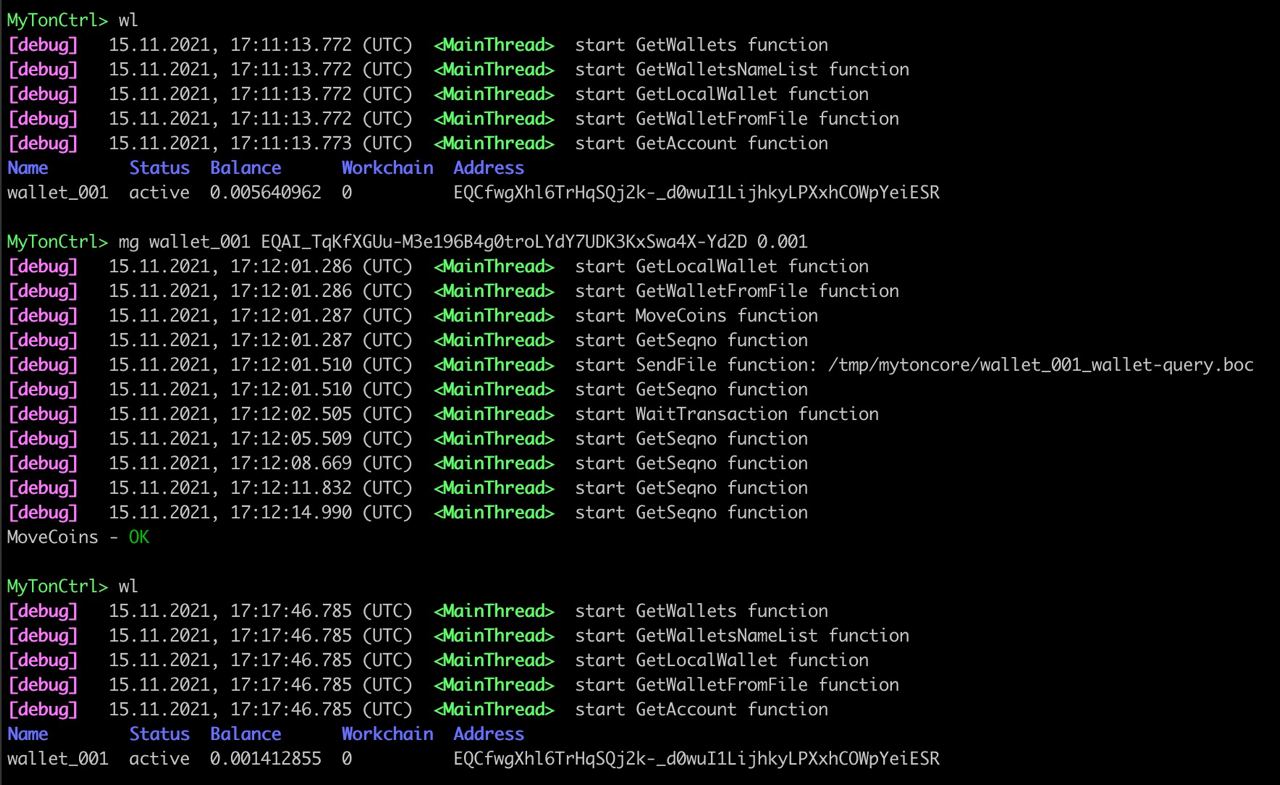This screenshot has height=785, width=1280.
Task: Click balance value 0.005640962
Action: [266, 192]
